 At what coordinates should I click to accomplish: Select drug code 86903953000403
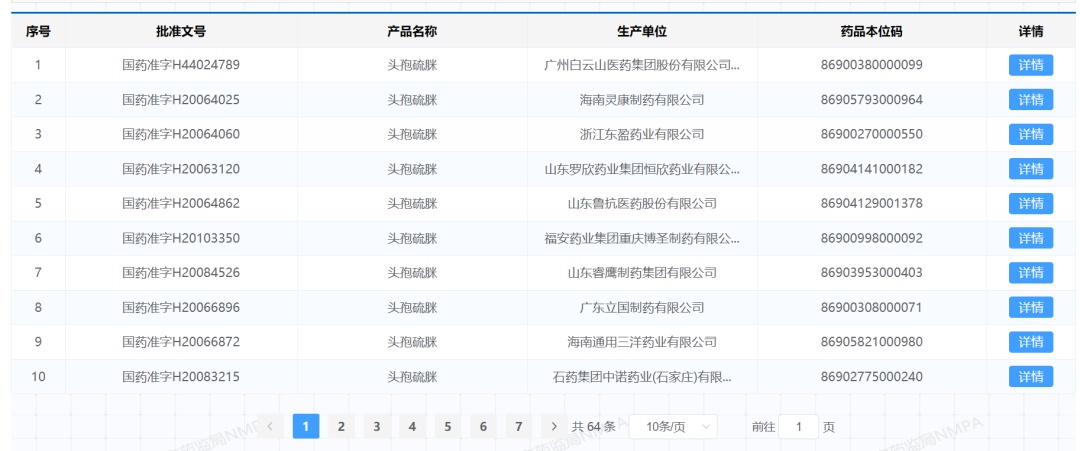[x=871, y=273]
